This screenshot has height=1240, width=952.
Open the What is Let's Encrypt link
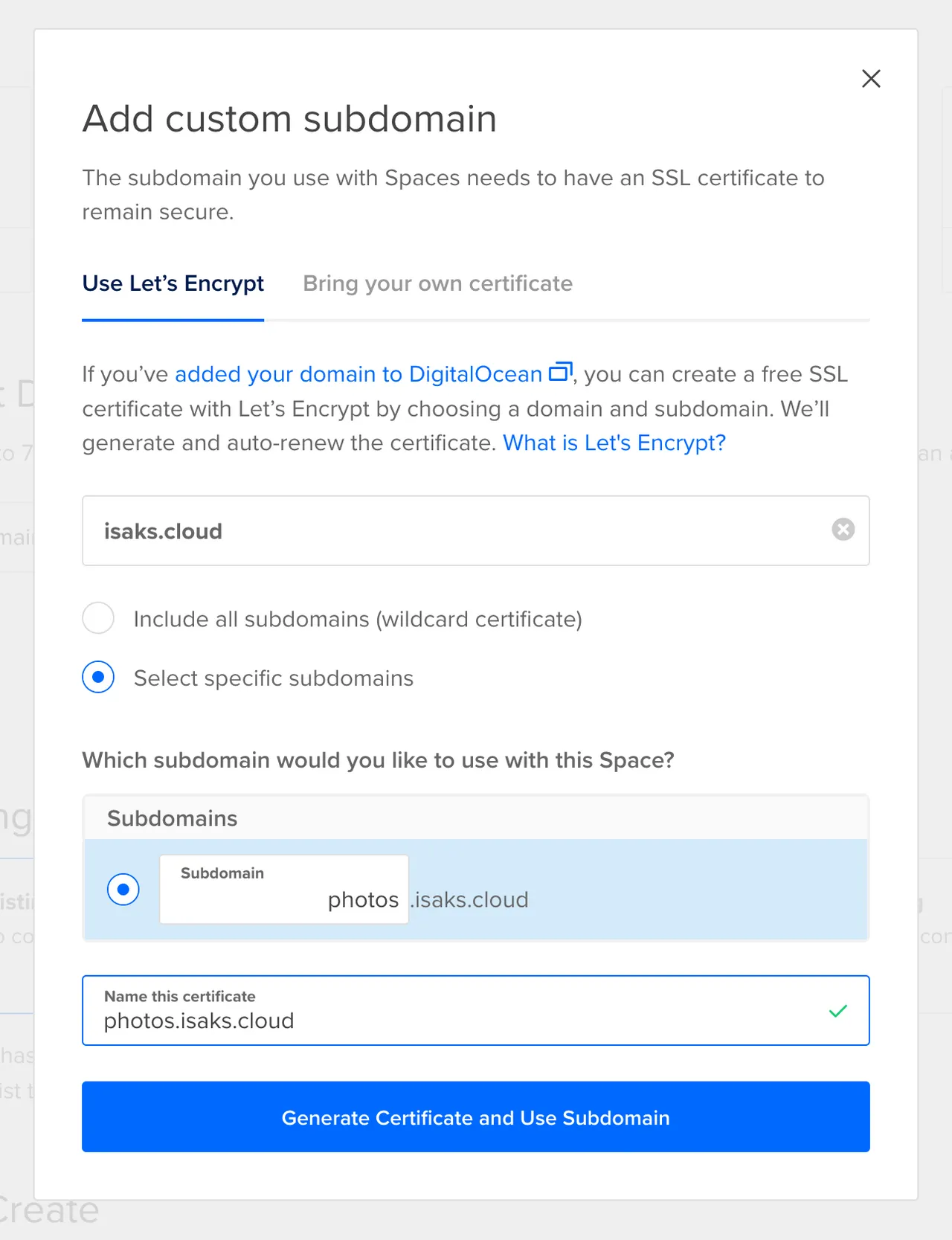tap(614, 443)
